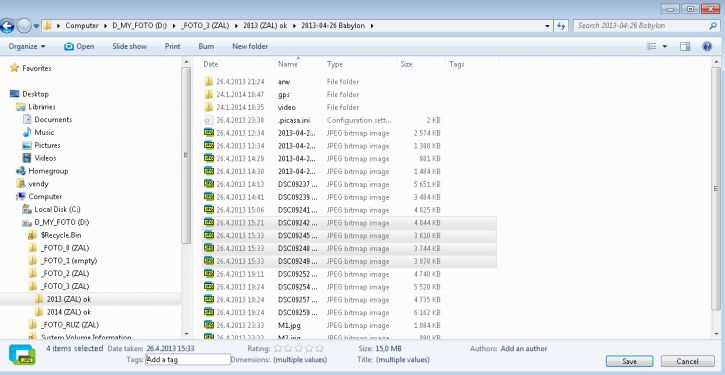Click Open in the toolbar
This screenshot has width=725, height=375.
(79, 46)
